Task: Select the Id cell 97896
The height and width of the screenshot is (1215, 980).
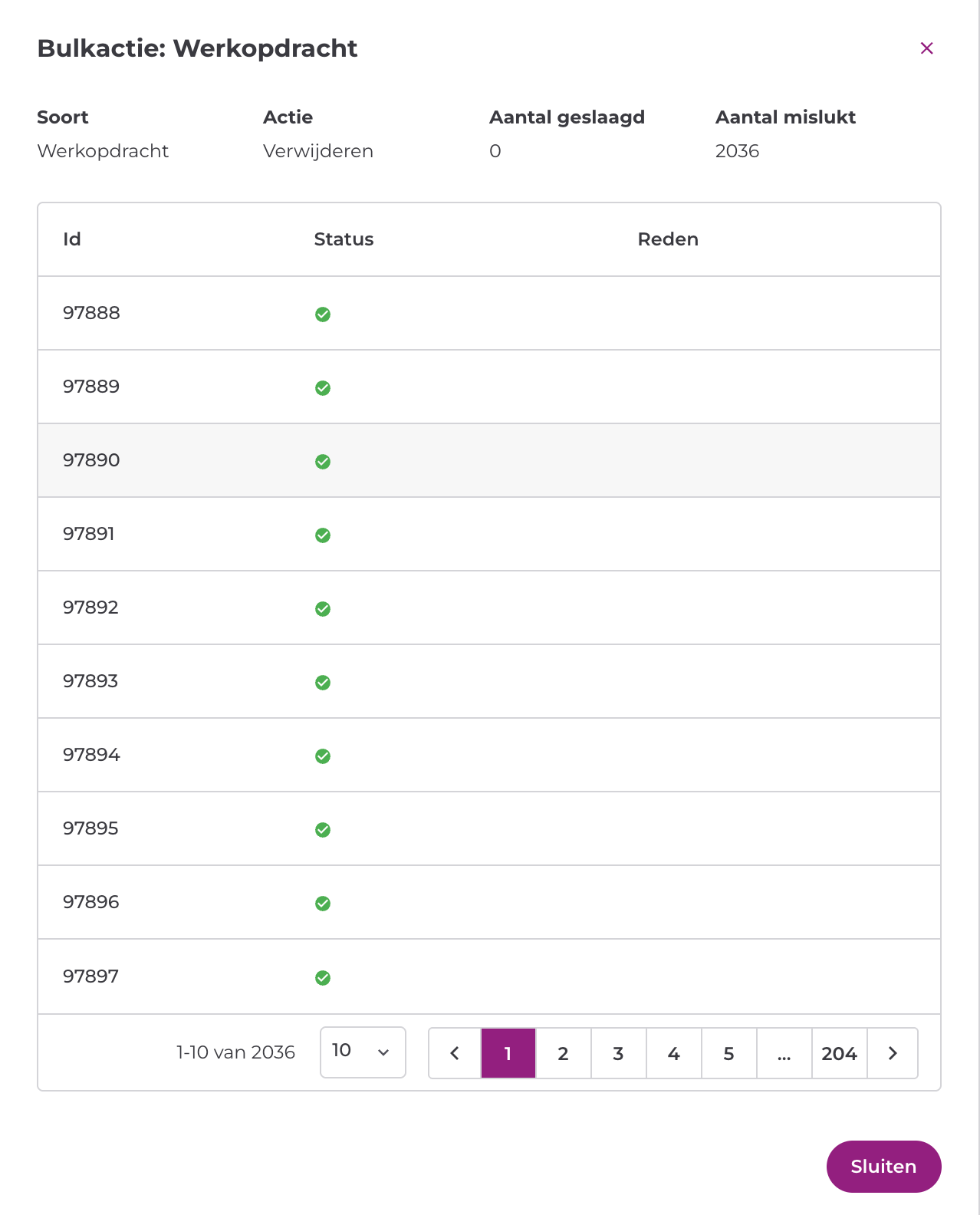Action: (91, 902)
